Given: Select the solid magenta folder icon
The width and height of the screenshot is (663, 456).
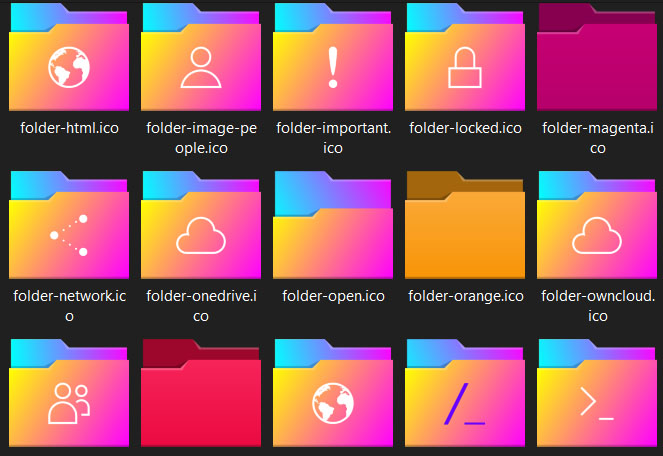Looking at the screenshot, I should pyautogui.click(x=597, y=60).
